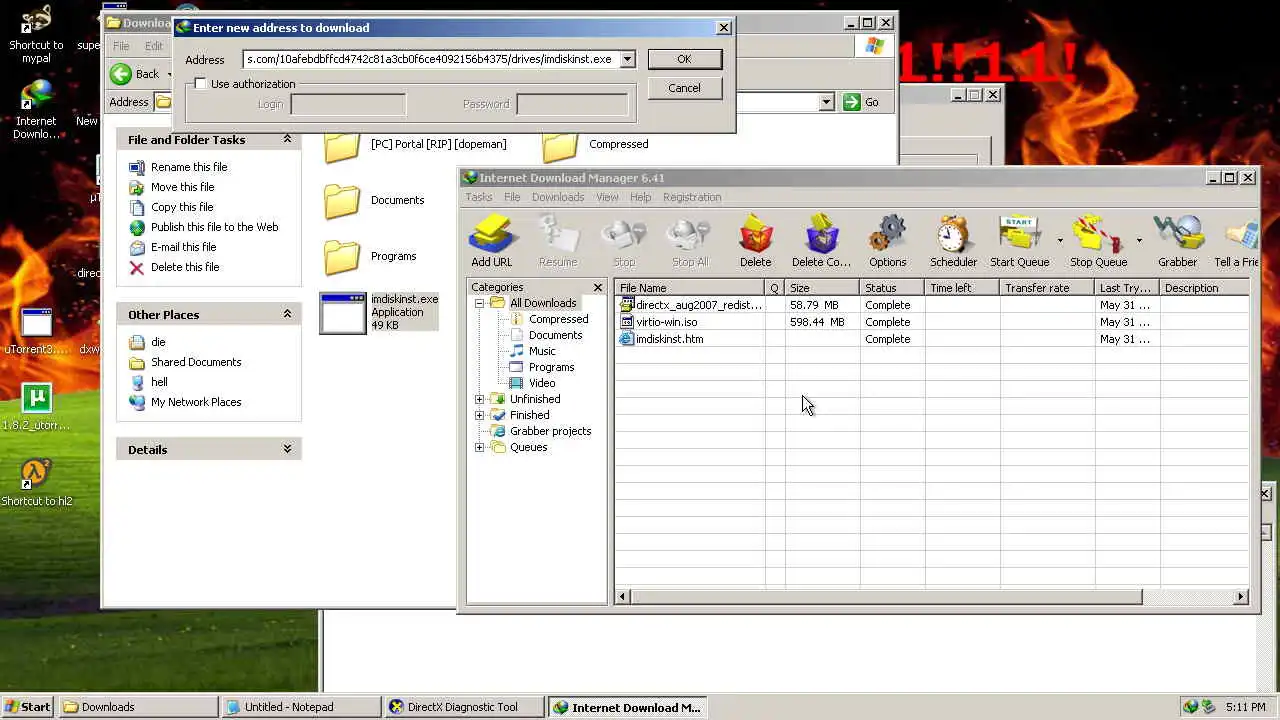
Task: Select the imdiskinst.exe file icon
Action: pyautogui.click(x=343, y=313)
